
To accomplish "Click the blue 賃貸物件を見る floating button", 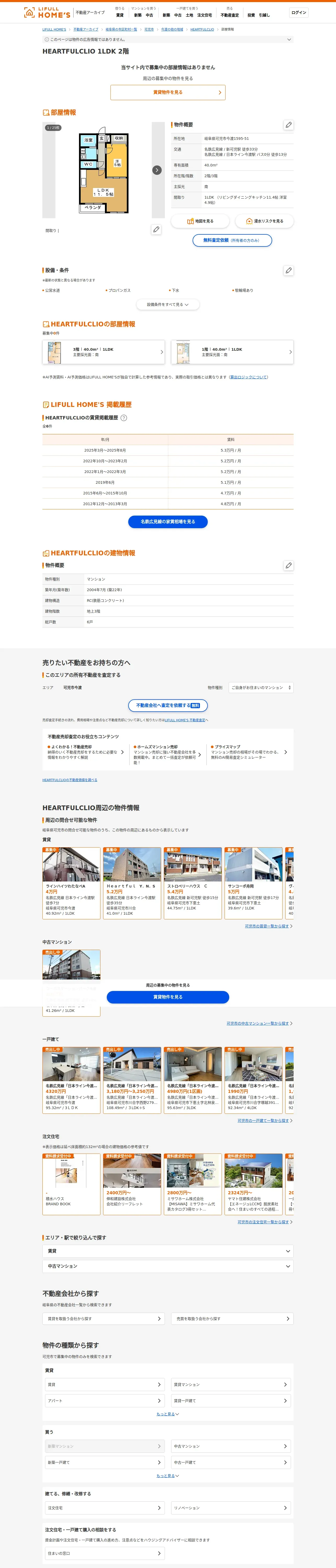I will tap(168, 997).
